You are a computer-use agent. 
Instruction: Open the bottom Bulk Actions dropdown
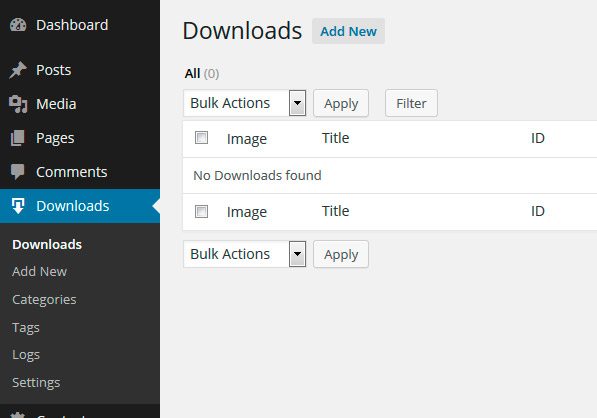pyautogui.click(x=244, y=254)
